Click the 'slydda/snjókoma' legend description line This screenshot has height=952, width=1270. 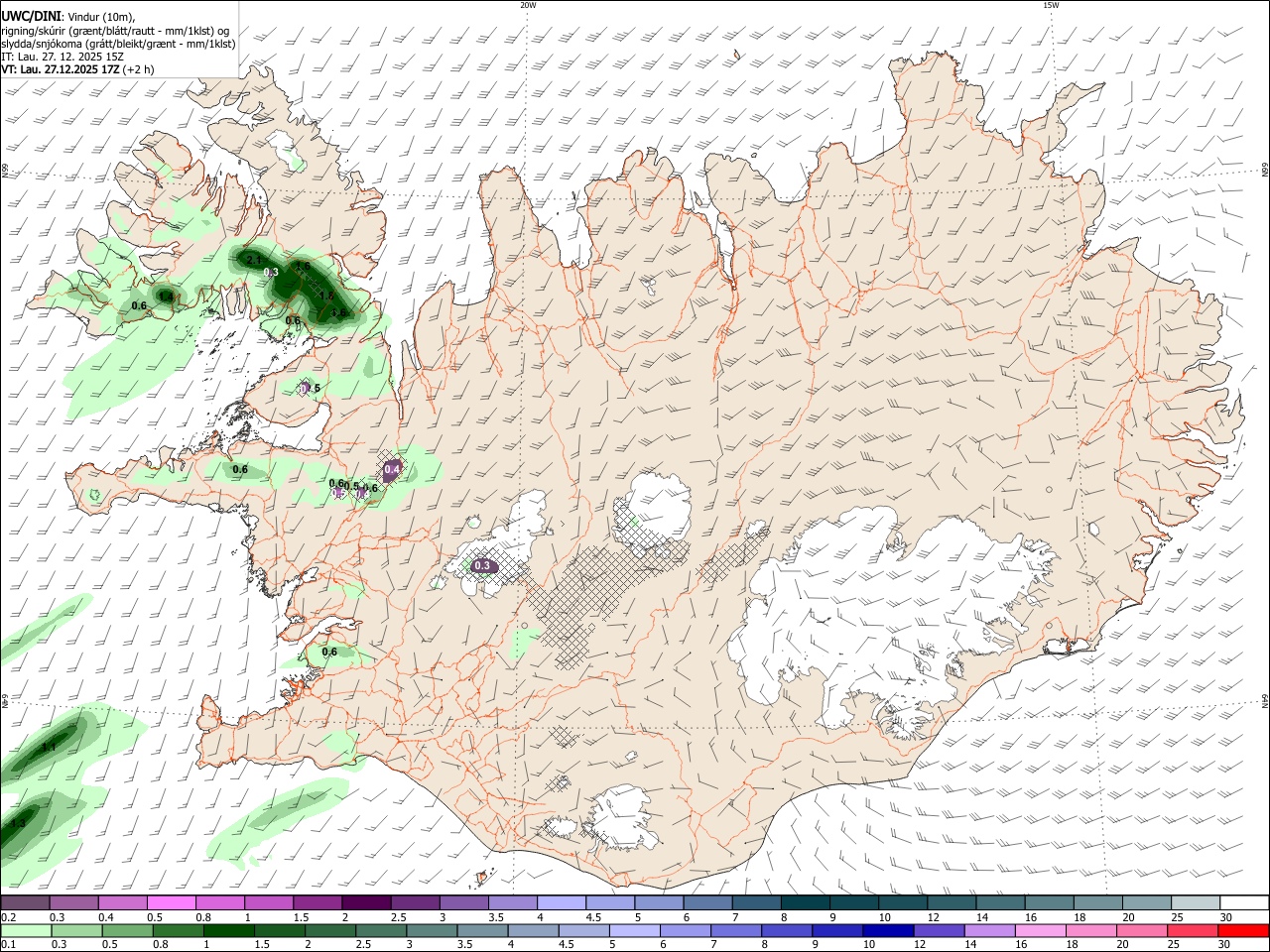pyautogui.click(x=118, y=44)
